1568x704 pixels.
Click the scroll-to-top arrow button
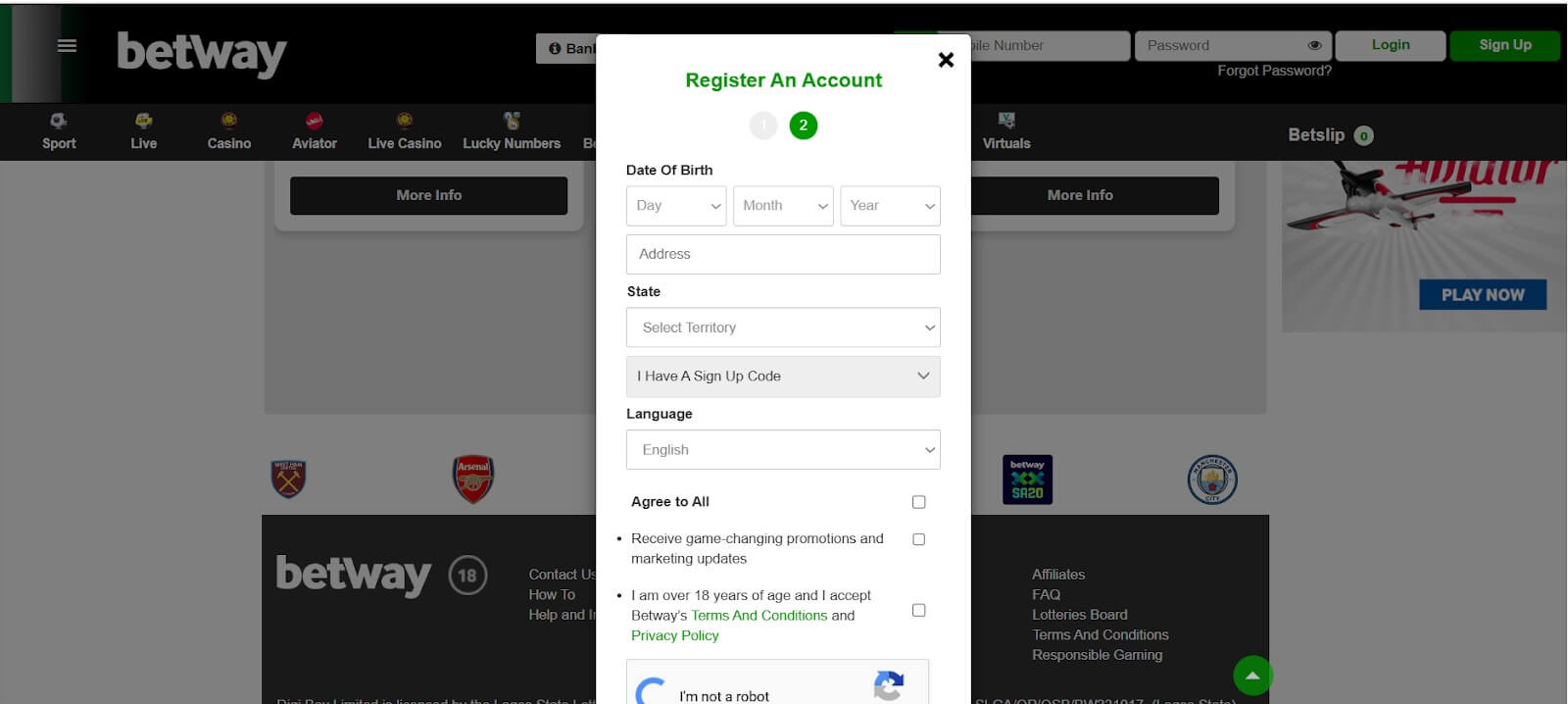(1251, 675)
